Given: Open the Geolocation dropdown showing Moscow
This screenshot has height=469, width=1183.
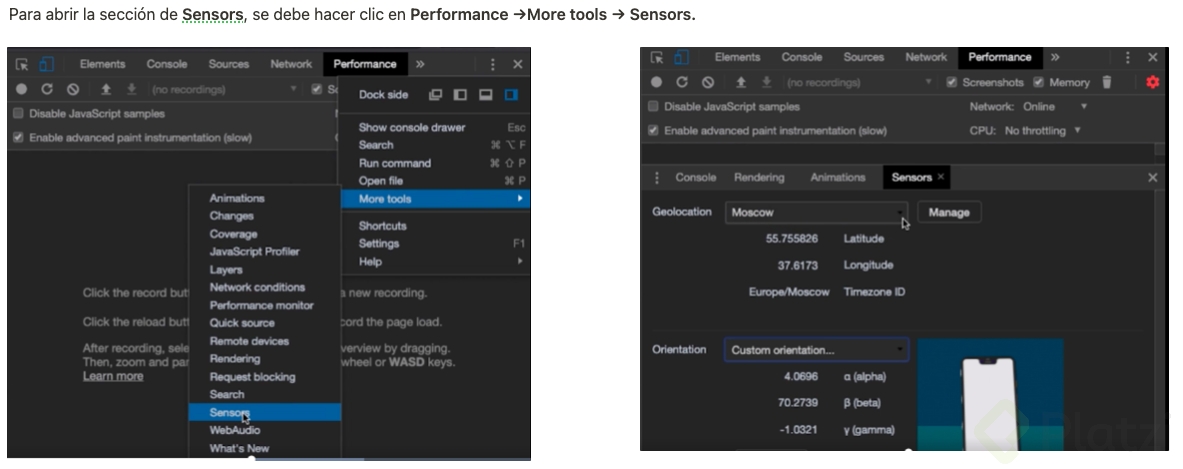Looking at the screenshot, I should tap(816, 212).
